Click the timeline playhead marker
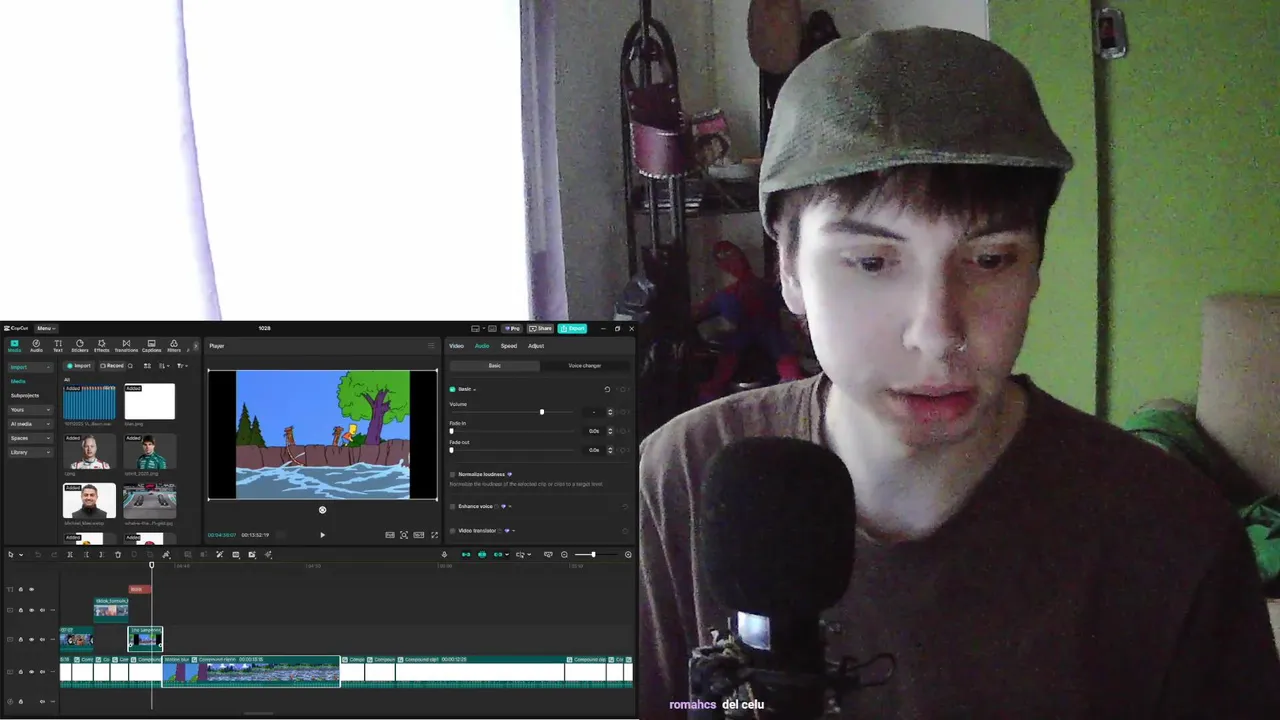This screenshot has height=720, width=1280. pos(152,565)
